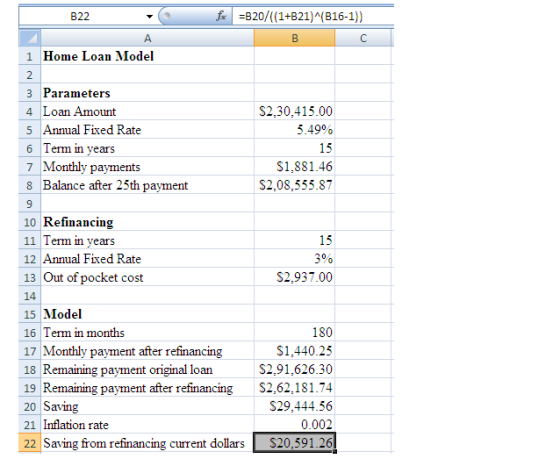Viewport: 560px width, 459px height.
Task: Select the row 22 header
Action: [30, 443]
